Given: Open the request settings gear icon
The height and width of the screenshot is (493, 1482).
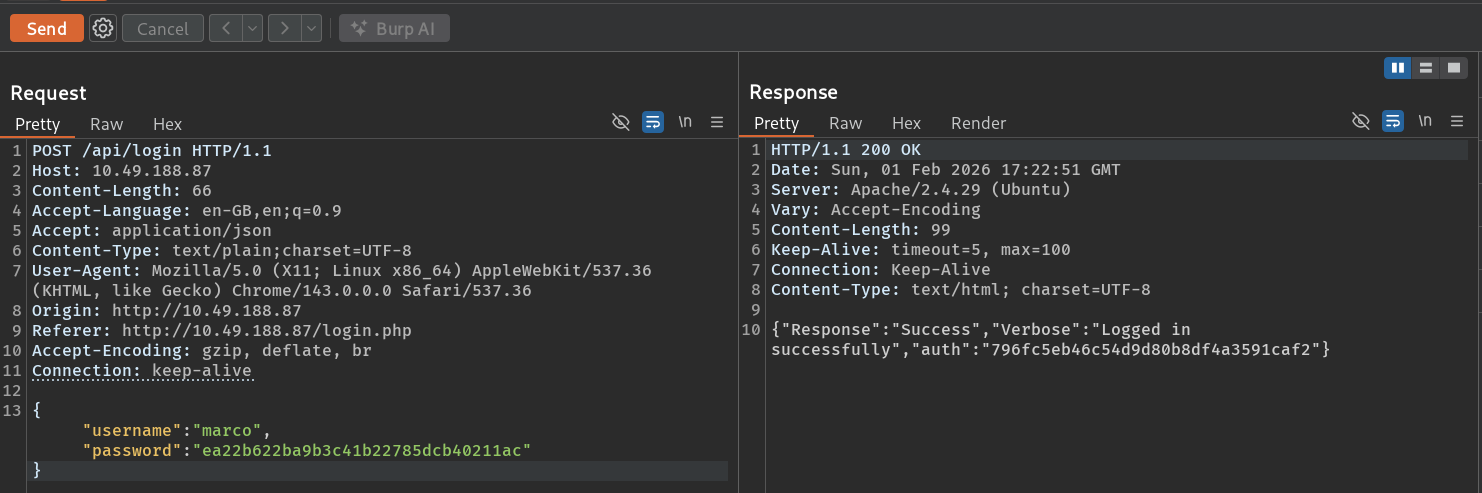Looking at the screenshot, I should coord(102,28).
